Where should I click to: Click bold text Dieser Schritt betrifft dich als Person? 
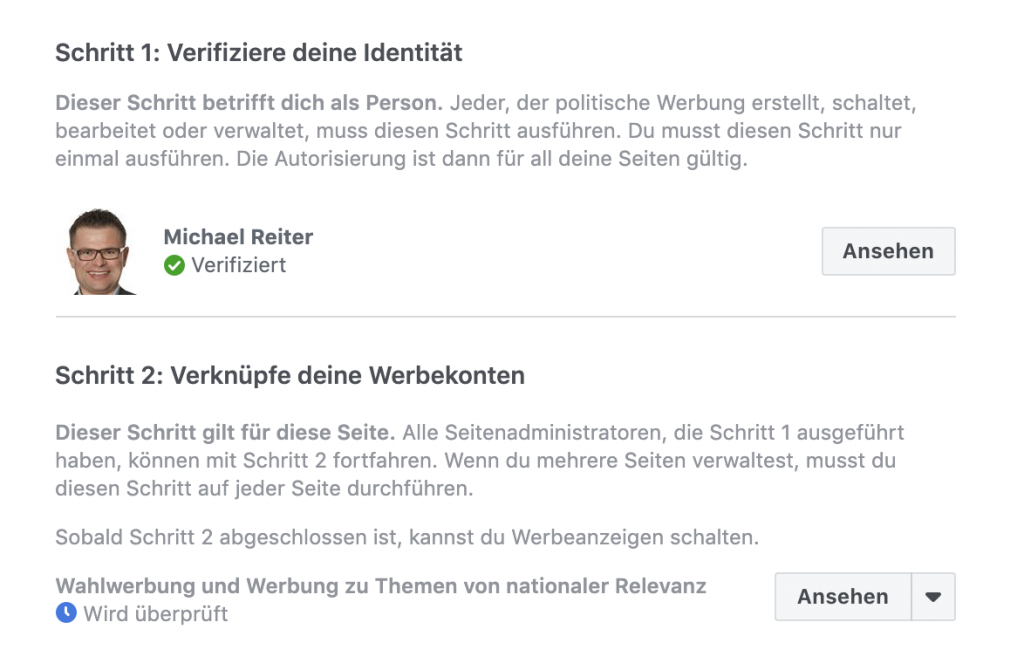point(249,103)
